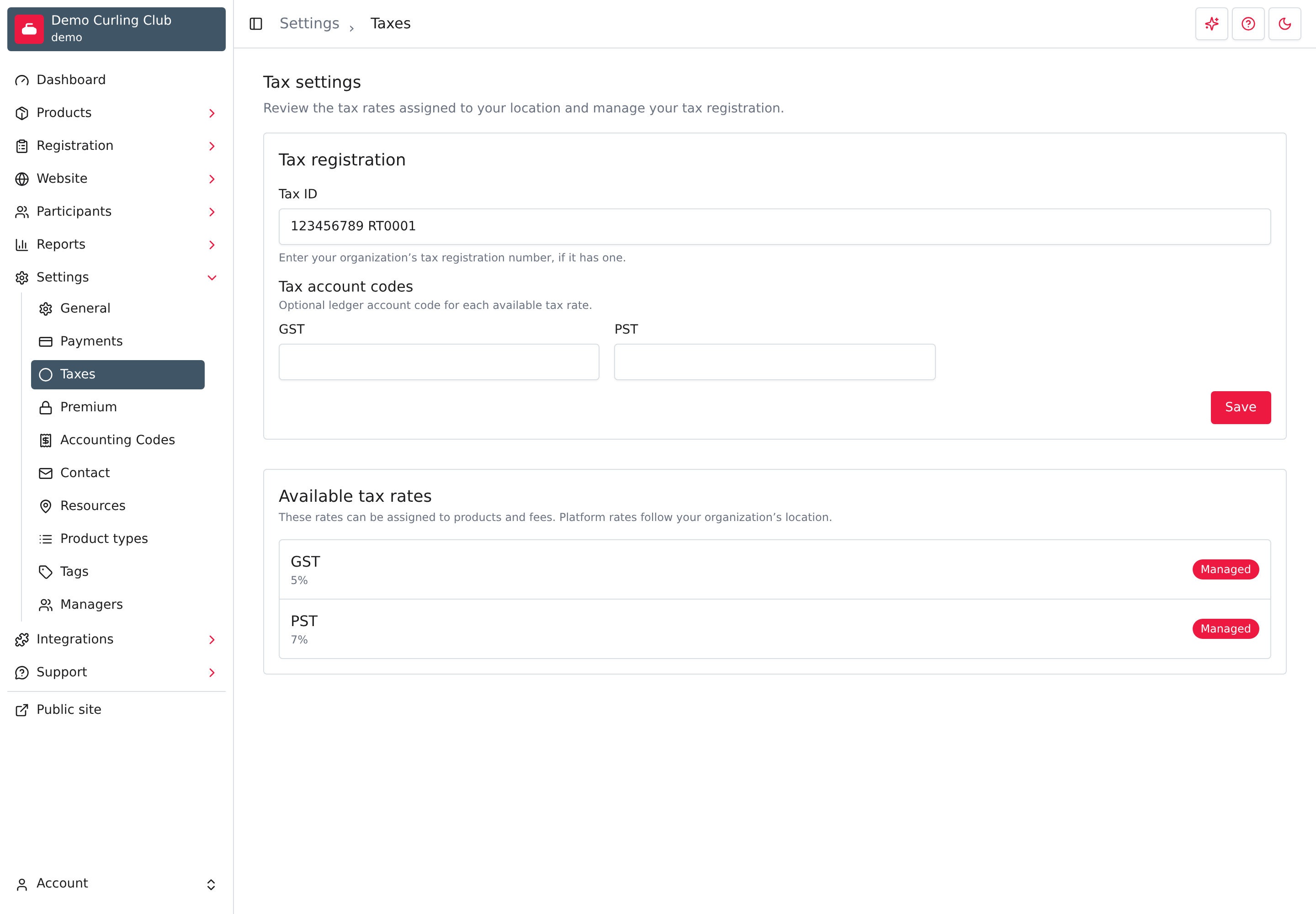Open the help question mark icon
Viewport: 1316px width, 914px height.
point(1248,23)
